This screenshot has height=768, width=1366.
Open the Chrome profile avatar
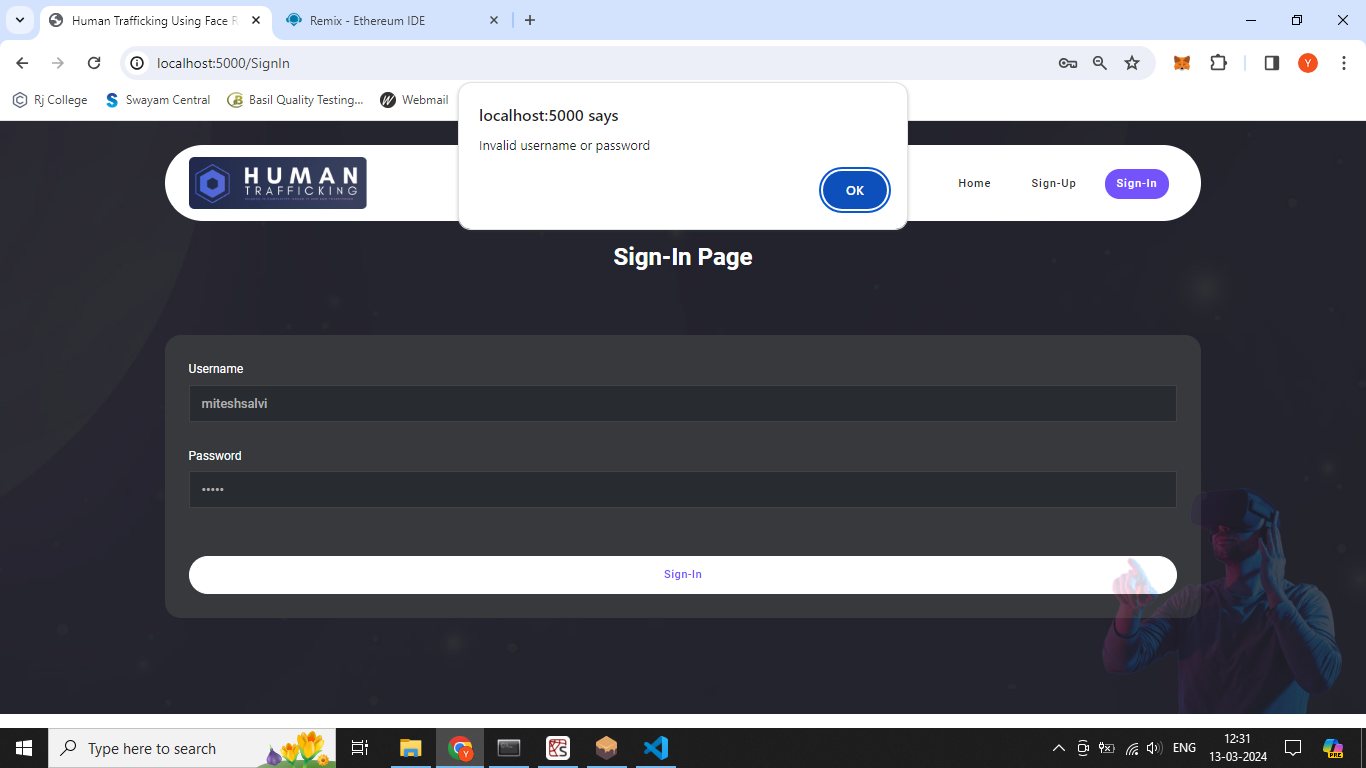click(1308, 63)
